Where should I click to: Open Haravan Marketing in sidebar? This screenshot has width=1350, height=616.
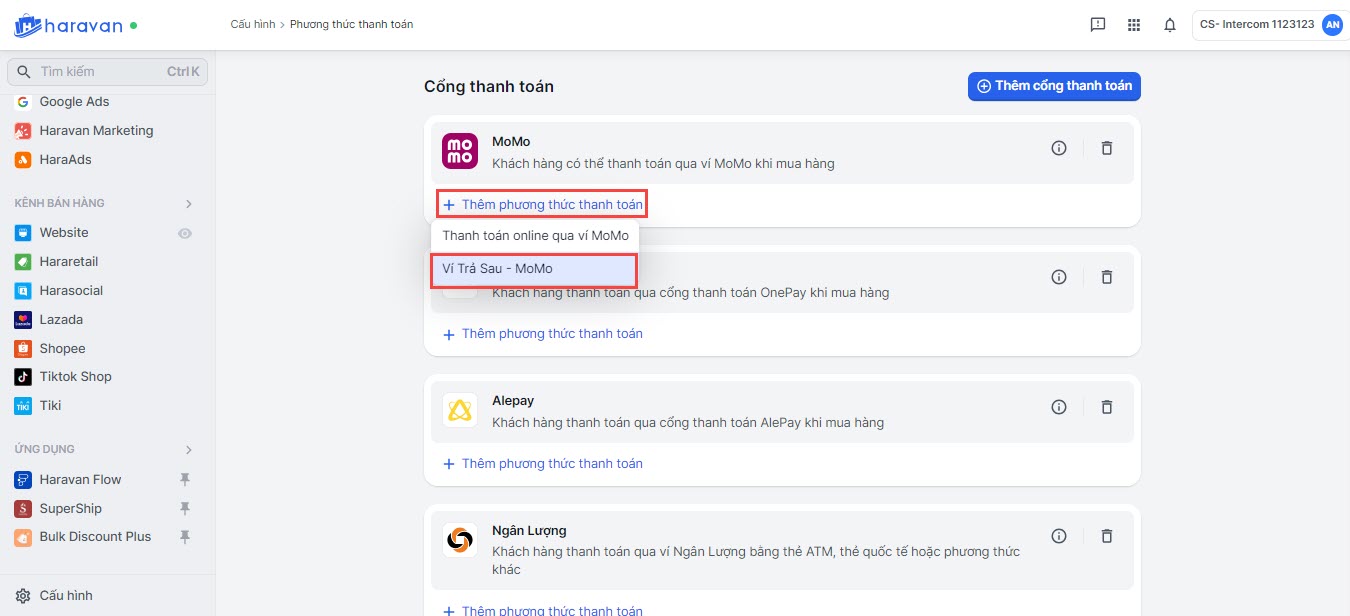click(x=97, y=131)
